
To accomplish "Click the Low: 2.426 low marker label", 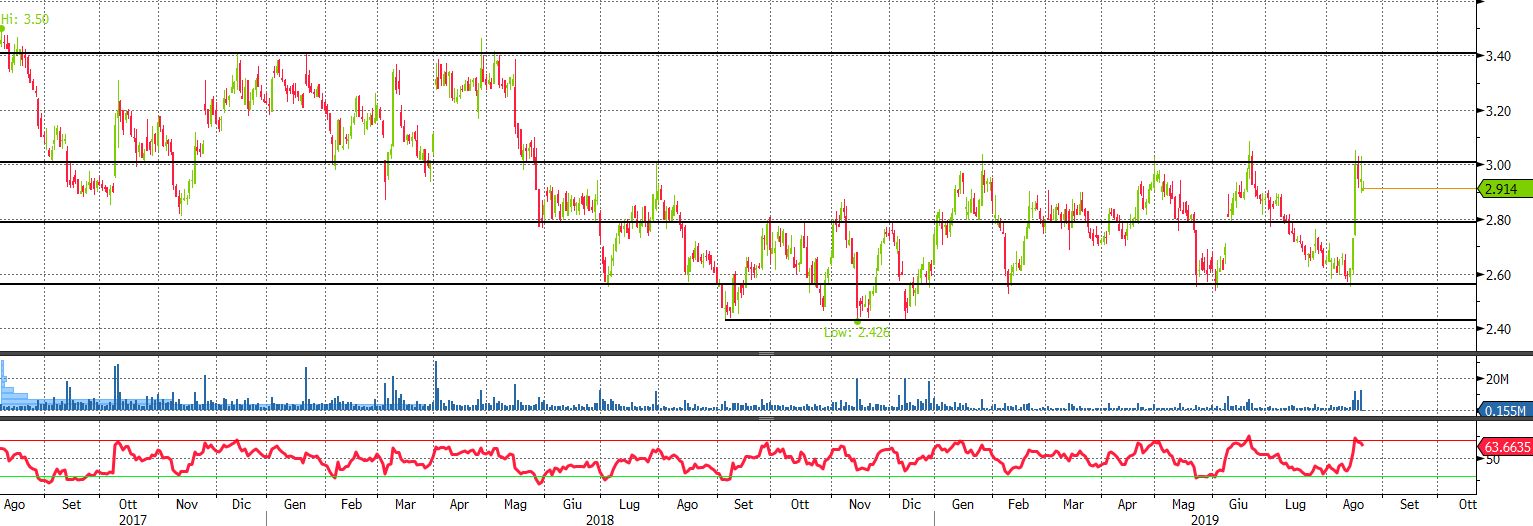I will 856,332.
